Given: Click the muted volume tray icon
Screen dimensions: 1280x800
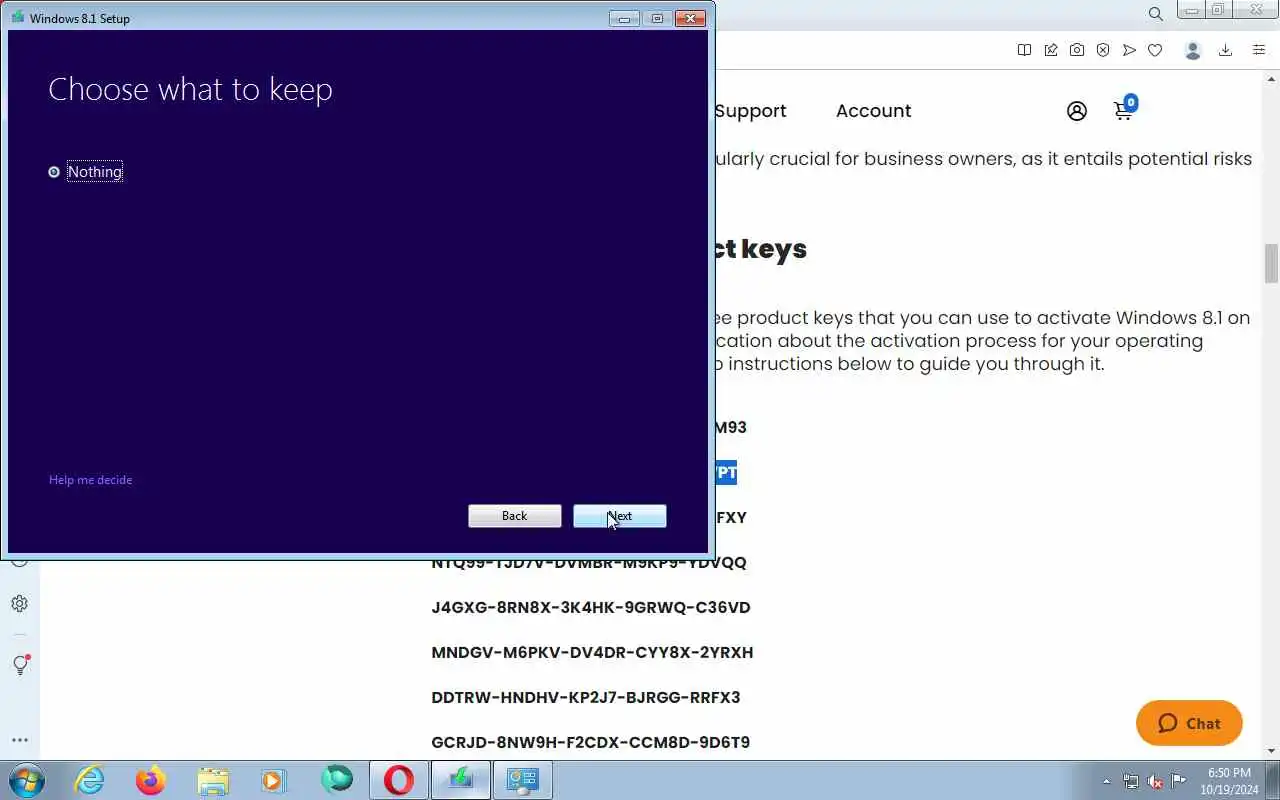Looking at the screenshot, I should point(1155,781).
